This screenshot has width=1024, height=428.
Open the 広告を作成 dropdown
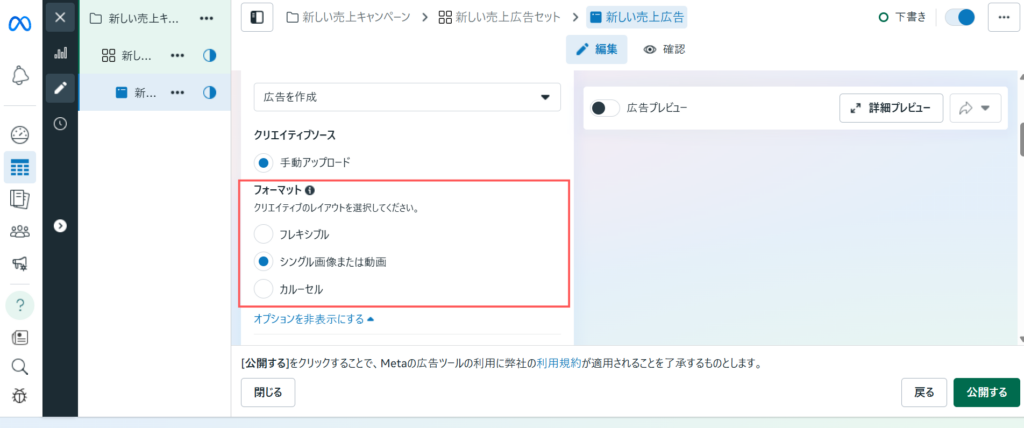coord(407,97)
